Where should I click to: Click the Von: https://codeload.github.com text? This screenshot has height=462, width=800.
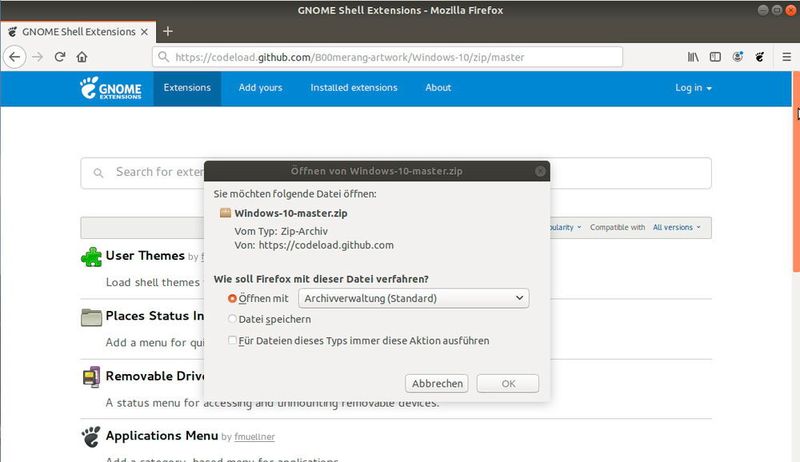314,245
